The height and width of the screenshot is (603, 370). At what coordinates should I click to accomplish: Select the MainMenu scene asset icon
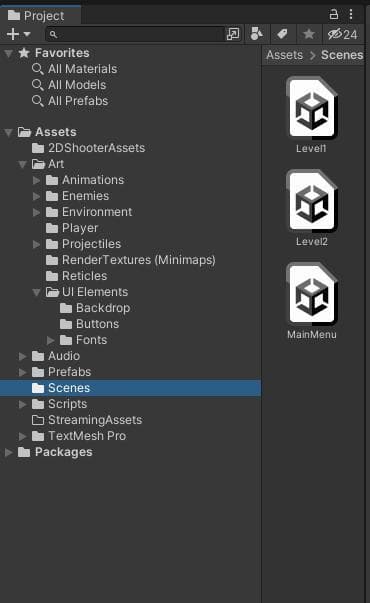point(312,294)
